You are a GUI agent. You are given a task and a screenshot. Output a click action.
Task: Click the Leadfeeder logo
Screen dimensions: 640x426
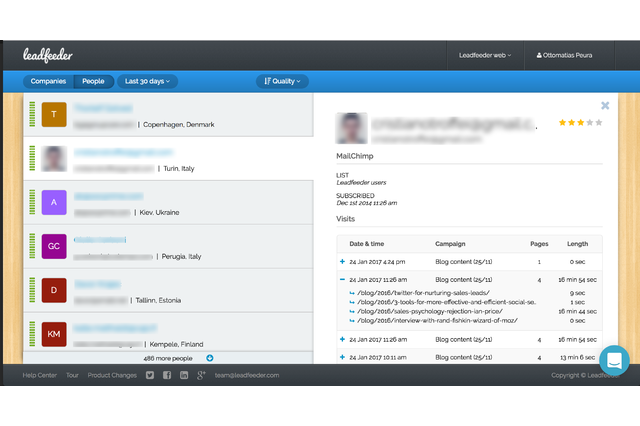point(48,55)
